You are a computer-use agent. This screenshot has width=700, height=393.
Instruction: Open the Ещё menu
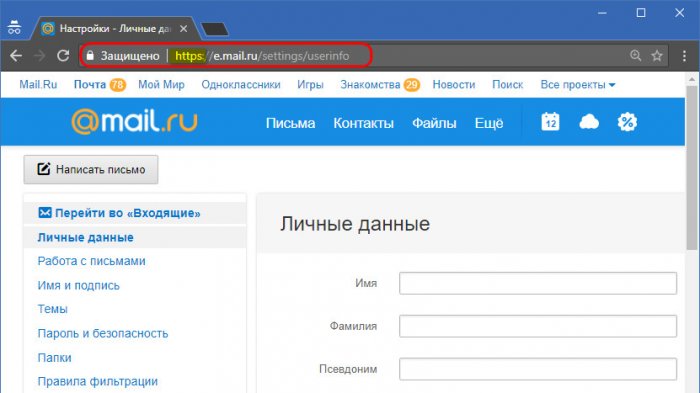489,123
